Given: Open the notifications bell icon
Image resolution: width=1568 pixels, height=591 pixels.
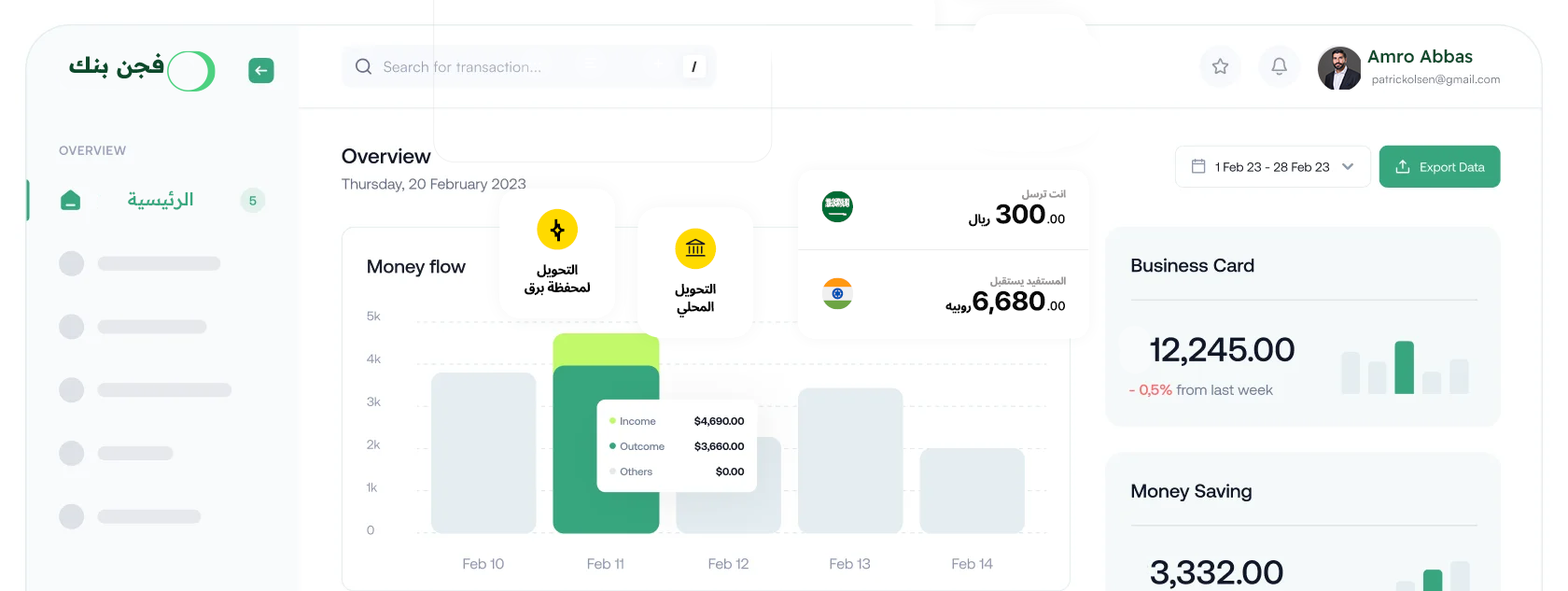Looking at the screenshot, I should point(1279,66).
